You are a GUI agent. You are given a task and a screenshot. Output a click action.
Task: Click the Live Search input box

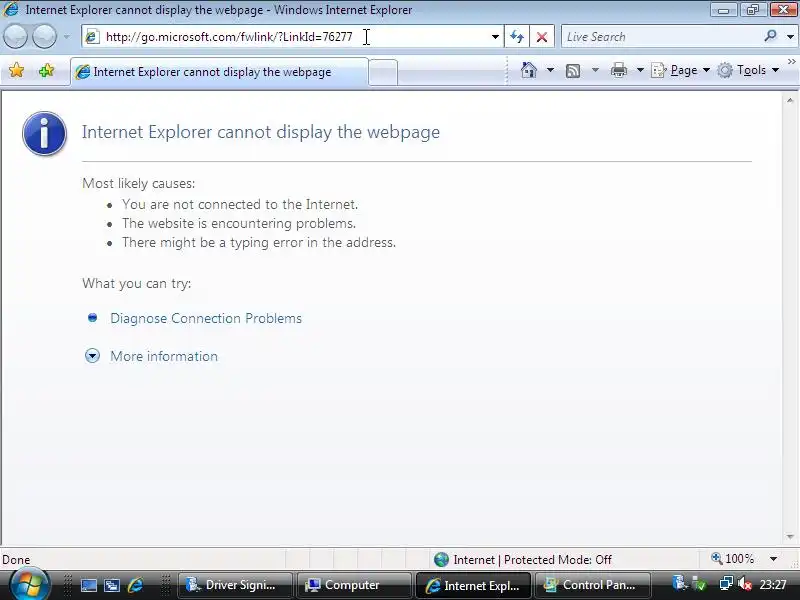661,37
